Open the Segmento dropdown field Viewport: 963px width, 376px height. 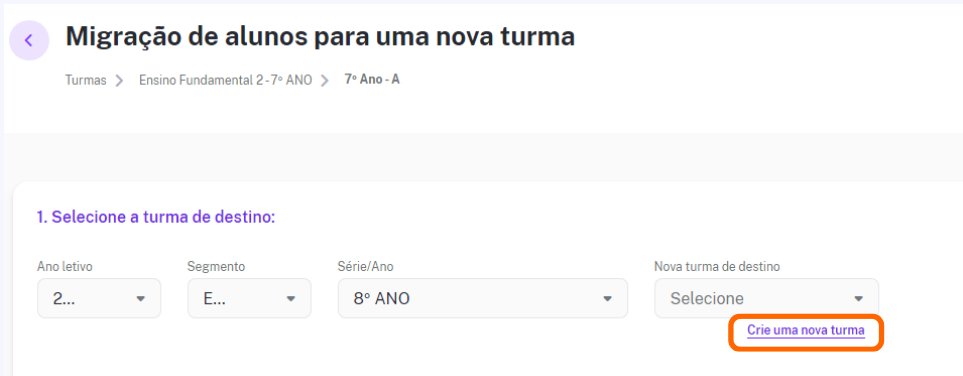point(249,299)
